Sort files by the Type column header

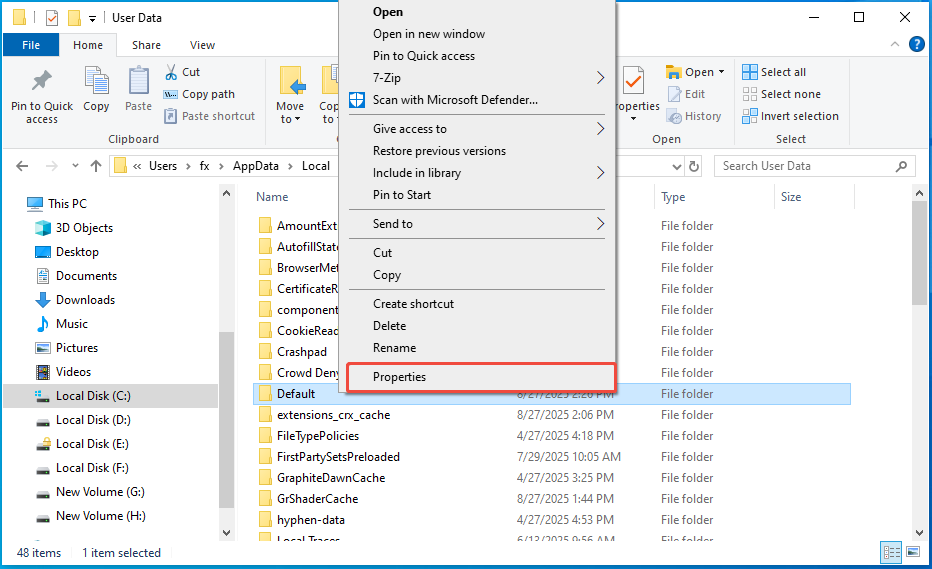(x=674, y=197)
